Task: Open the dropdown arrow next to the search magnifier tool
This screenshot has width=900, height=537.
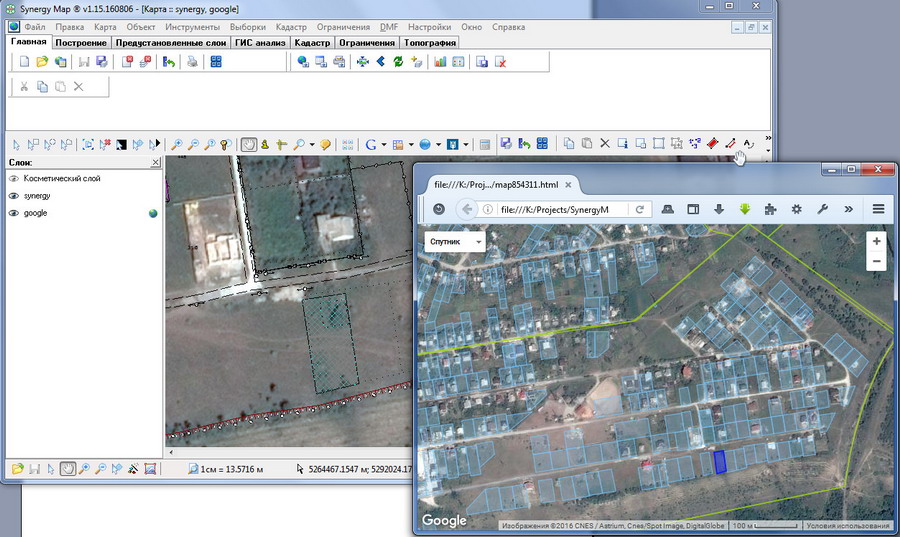Action: (x=312, y=145)
